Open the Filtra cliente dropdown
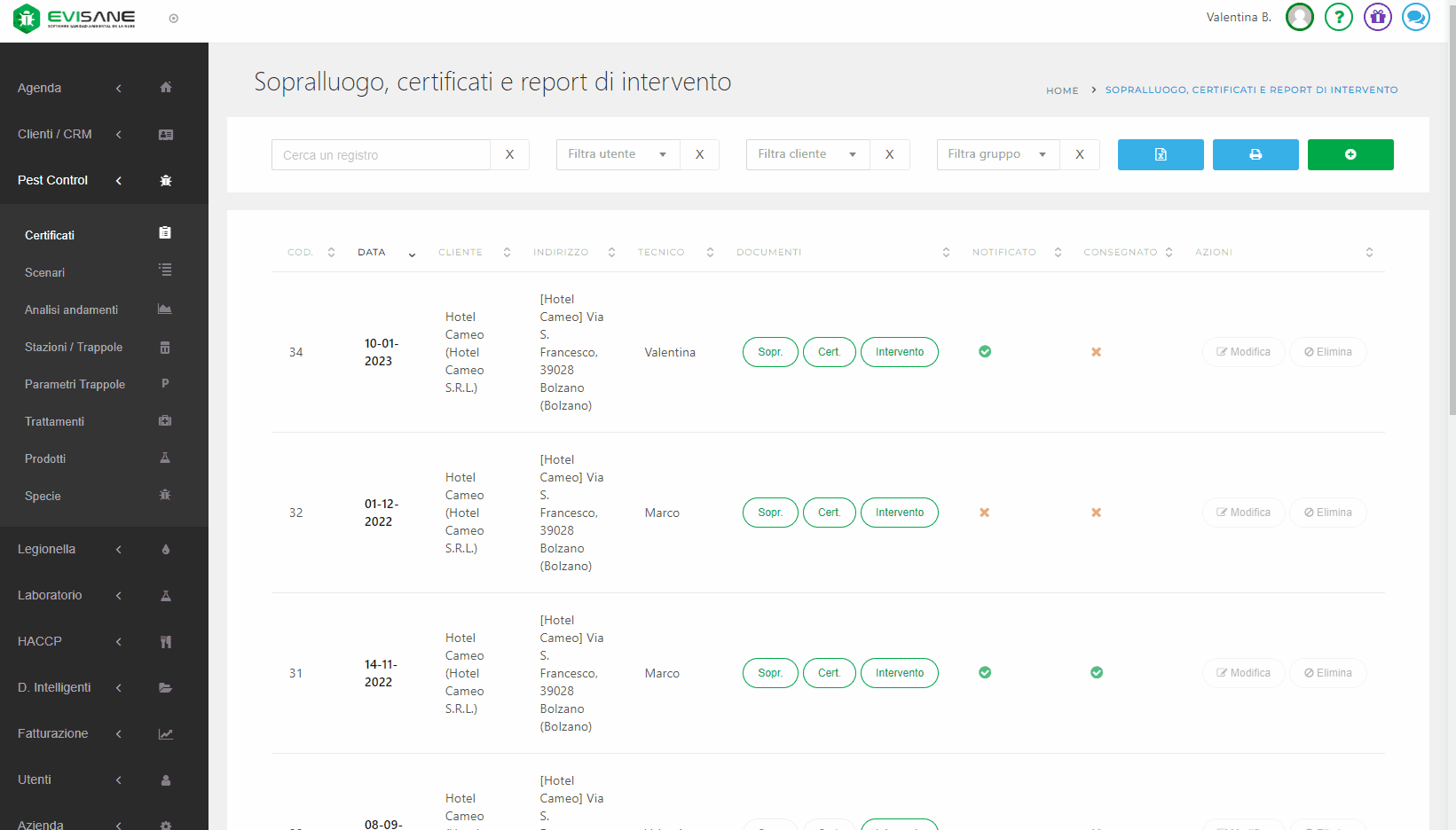 807,154
